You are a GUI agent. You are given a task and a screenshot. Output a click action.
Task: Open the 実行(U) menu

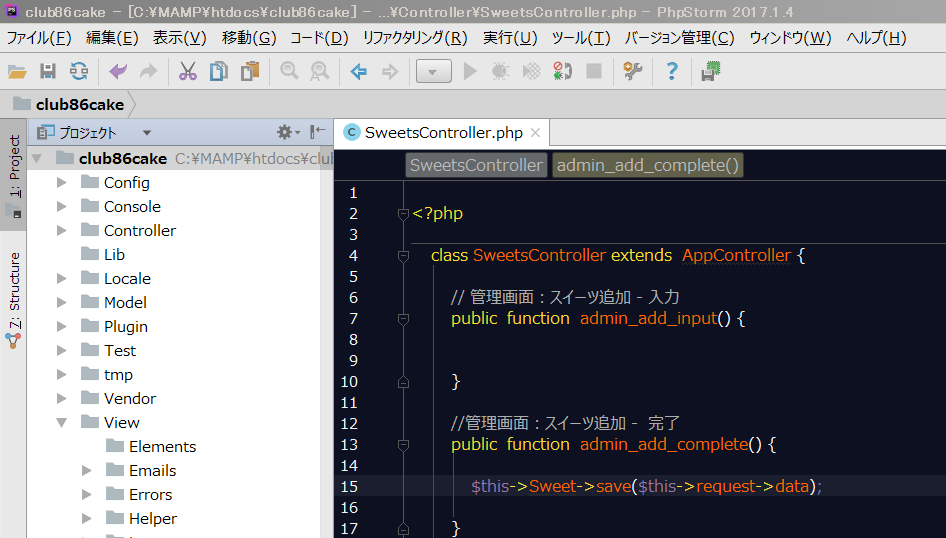510,38
